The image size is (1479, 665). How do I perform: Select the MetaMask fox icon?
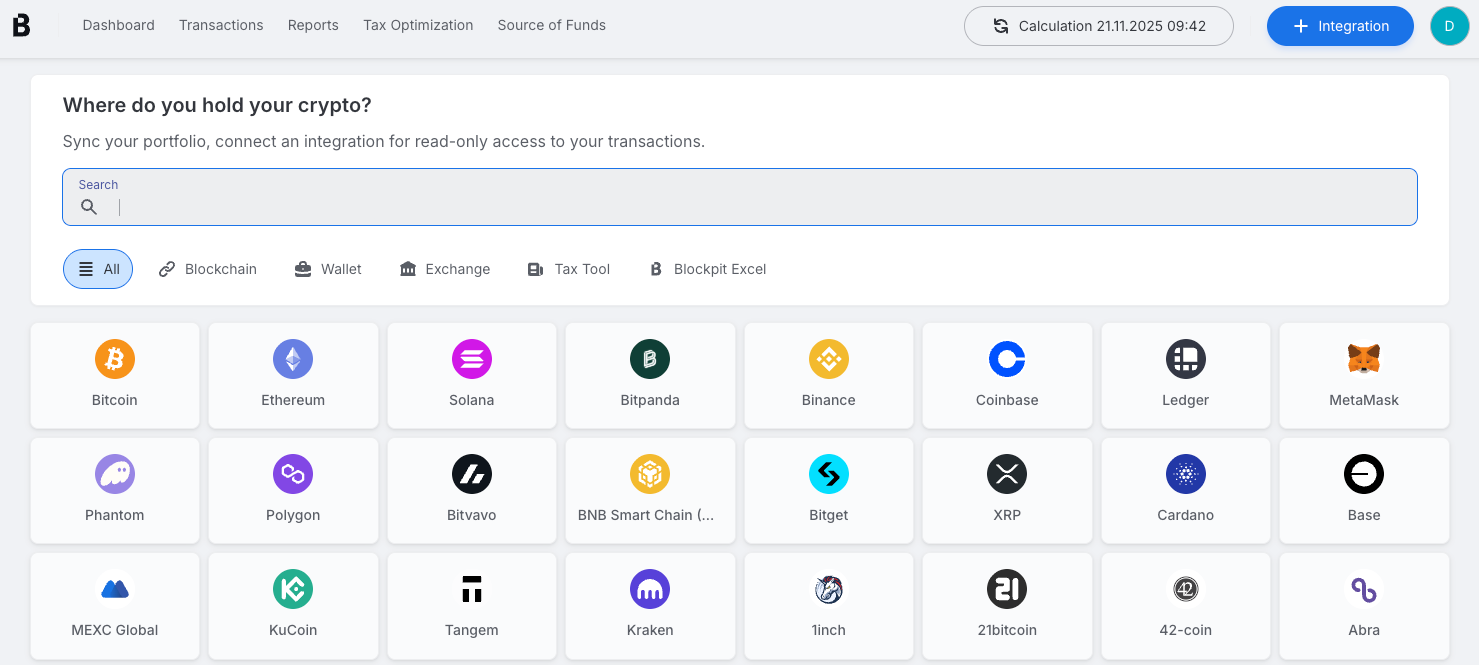(x=1364, y=359)
